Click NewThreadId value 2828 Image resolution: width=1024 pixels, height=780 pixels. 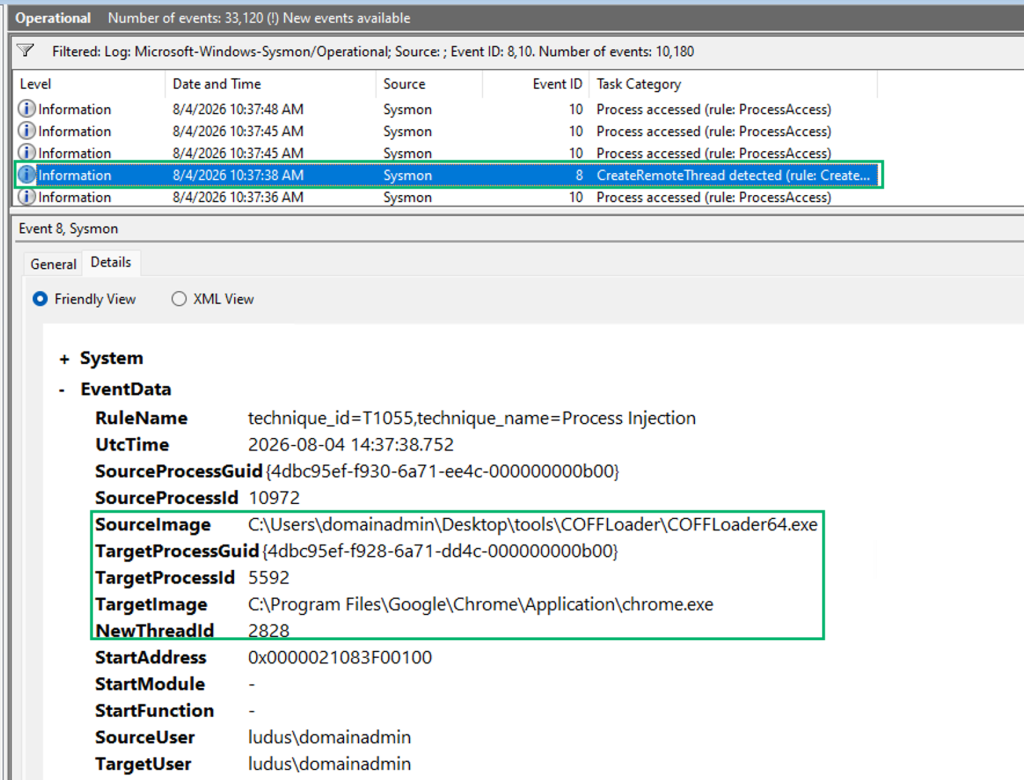268,630
